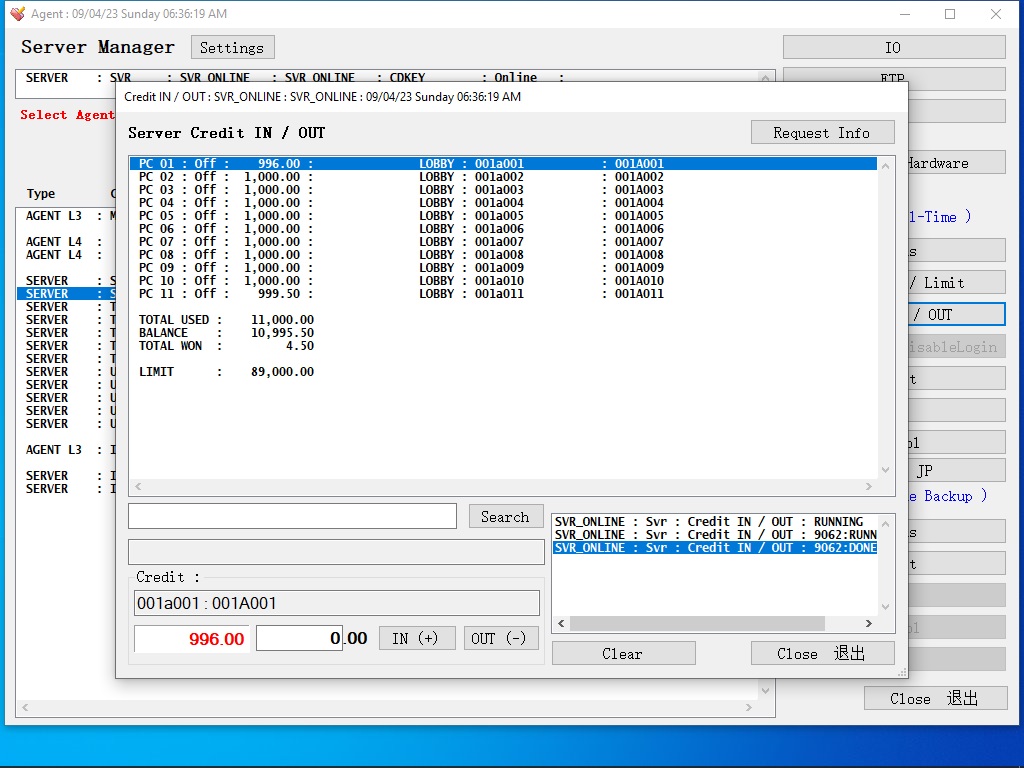The image size is (1024, 768).
Task: Maximize the Agent main window
Action: [x=950, y=14]
